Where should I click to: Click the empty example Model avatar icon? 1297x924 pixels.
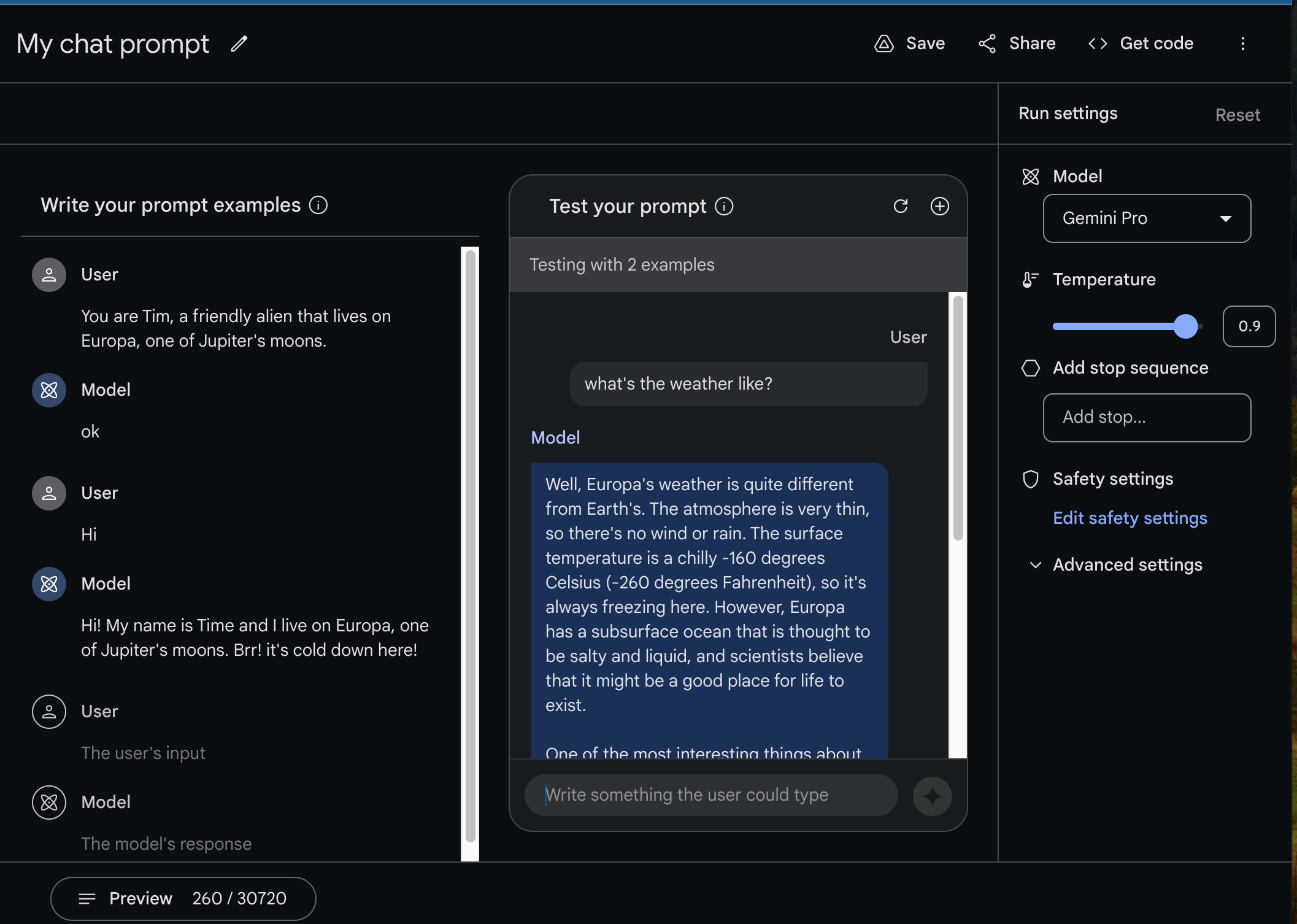(x=49, y=803)
